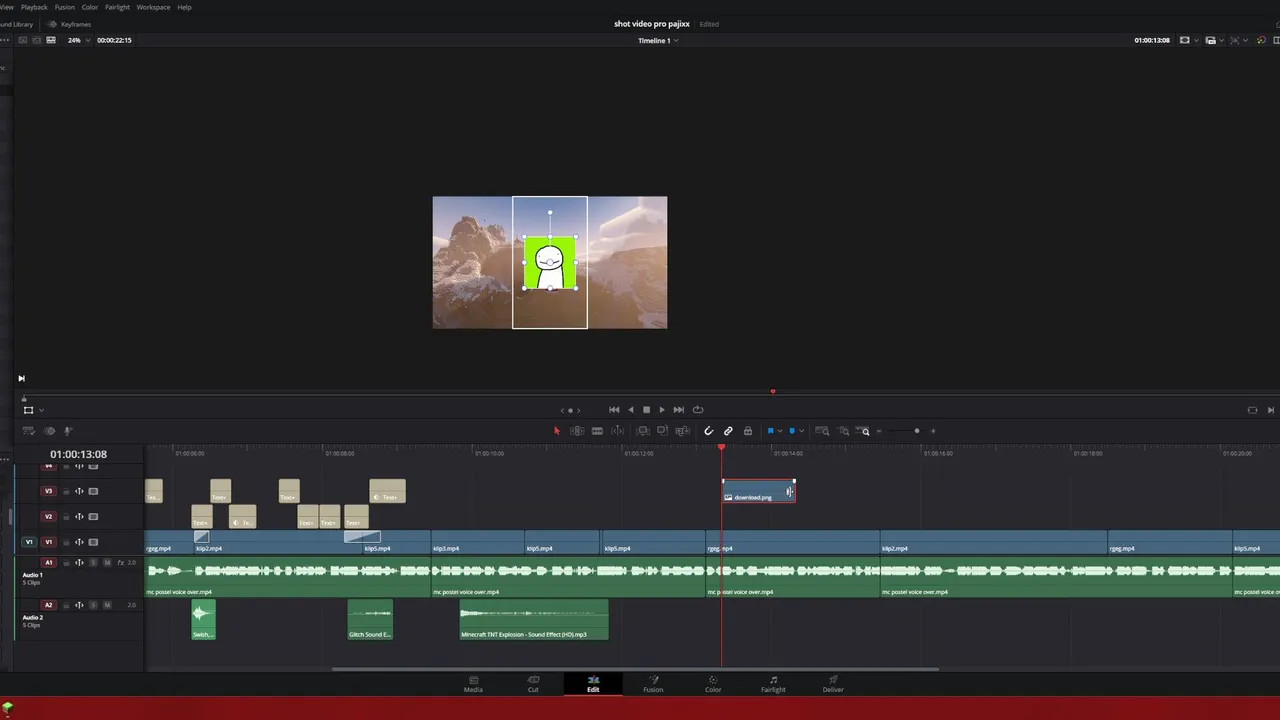Add a blue marker
Screen dimensions: 1280x720
pyautogui.click(x=792, y=431)
